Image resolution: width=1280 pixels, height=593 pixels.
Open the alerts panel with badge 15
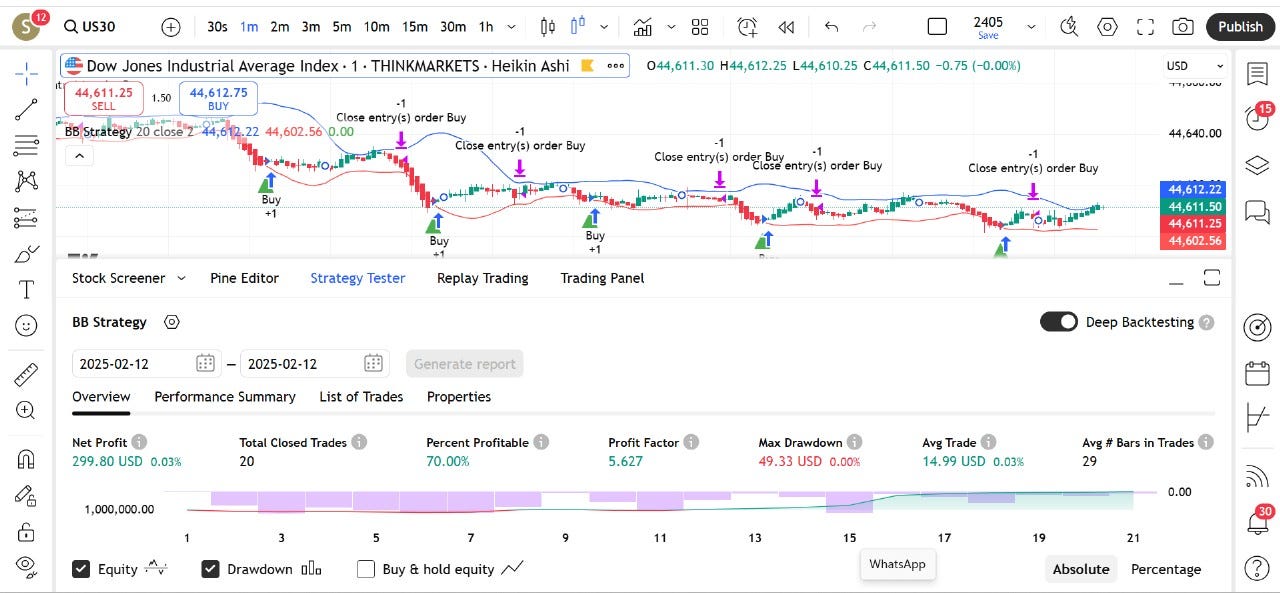click(1256, 118)
